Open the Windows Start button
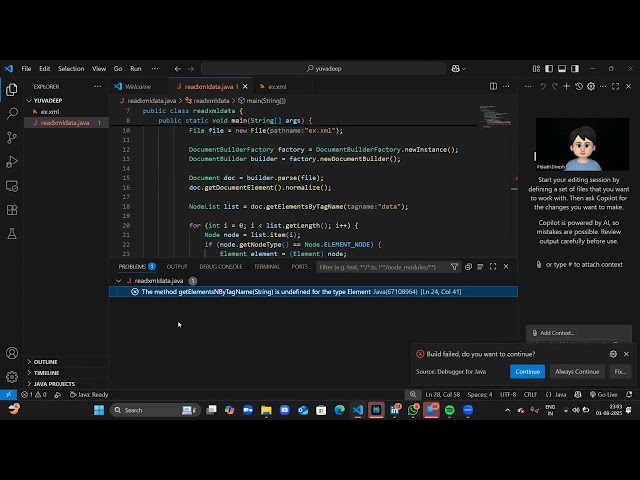 99,410
